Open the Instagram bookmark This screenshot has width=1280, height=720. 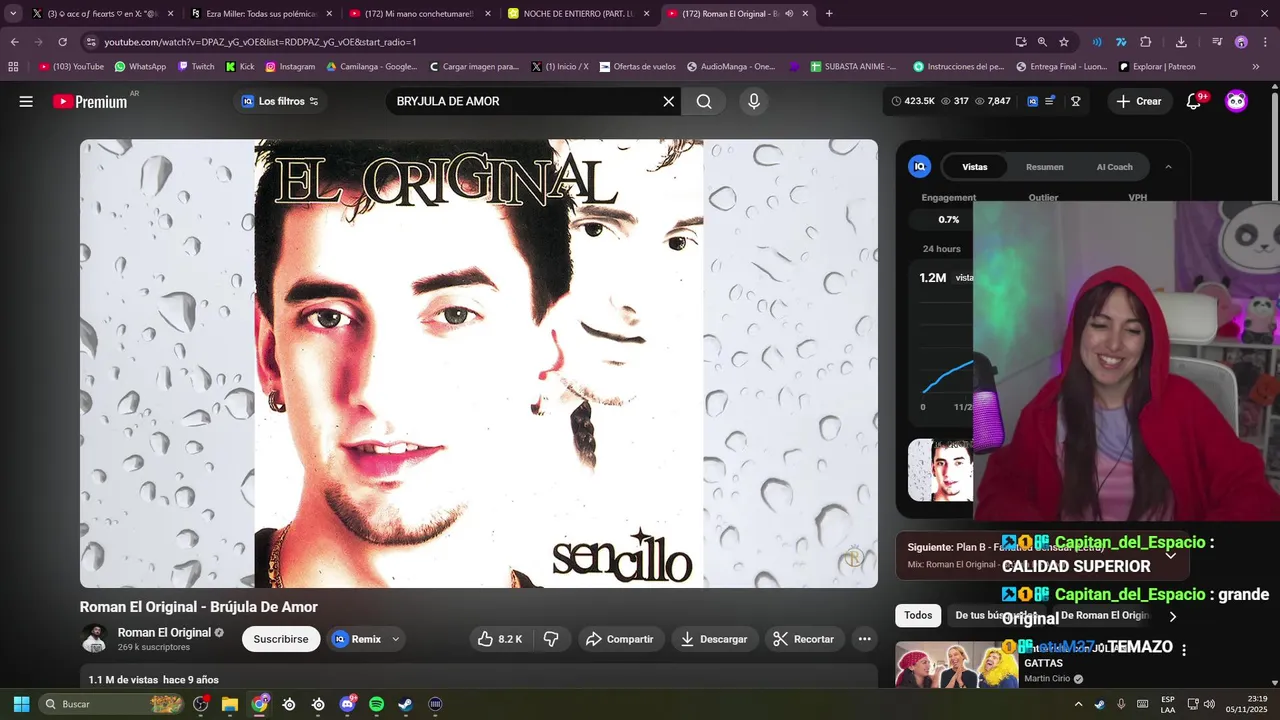click(290, 67)
